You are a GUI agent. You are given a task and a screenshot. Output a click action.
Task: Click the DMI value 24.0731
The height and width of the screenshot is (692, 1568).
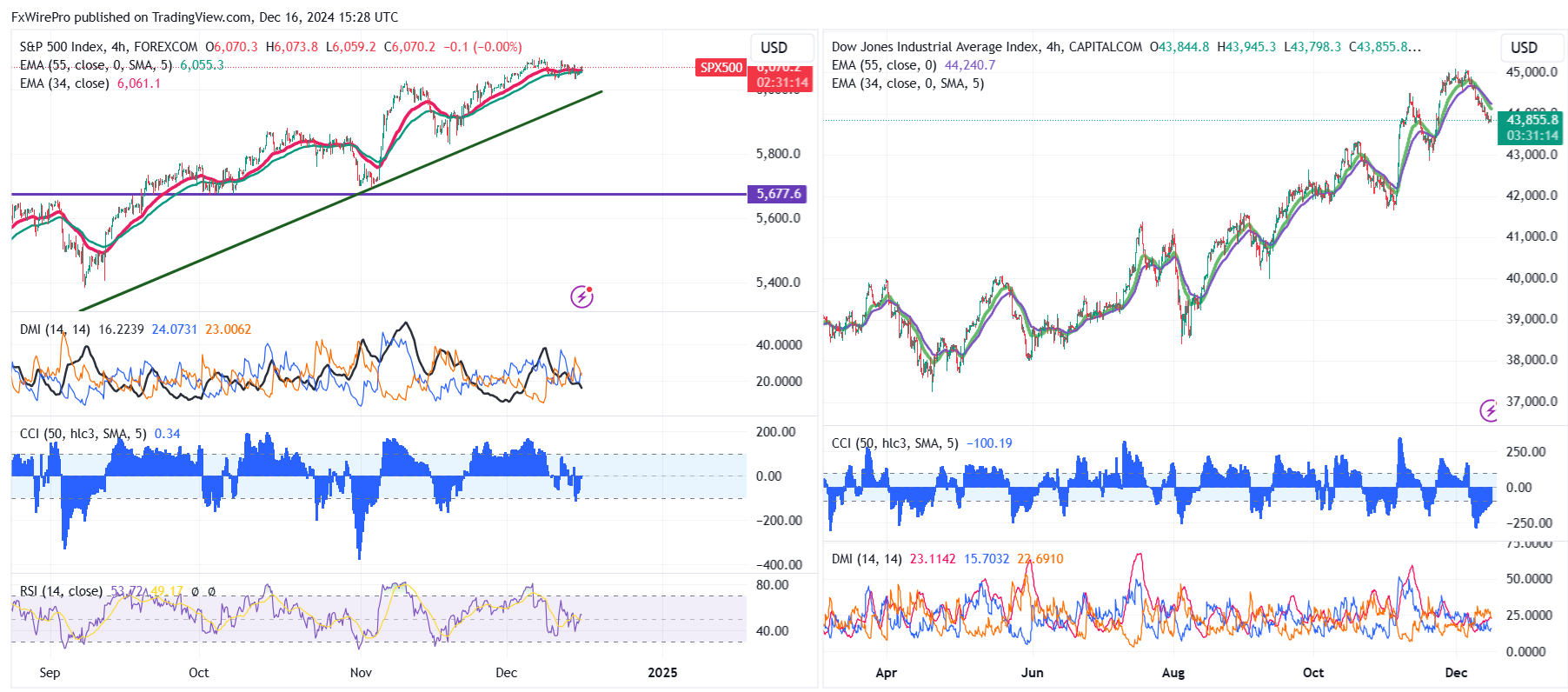[x=175, y=329]
